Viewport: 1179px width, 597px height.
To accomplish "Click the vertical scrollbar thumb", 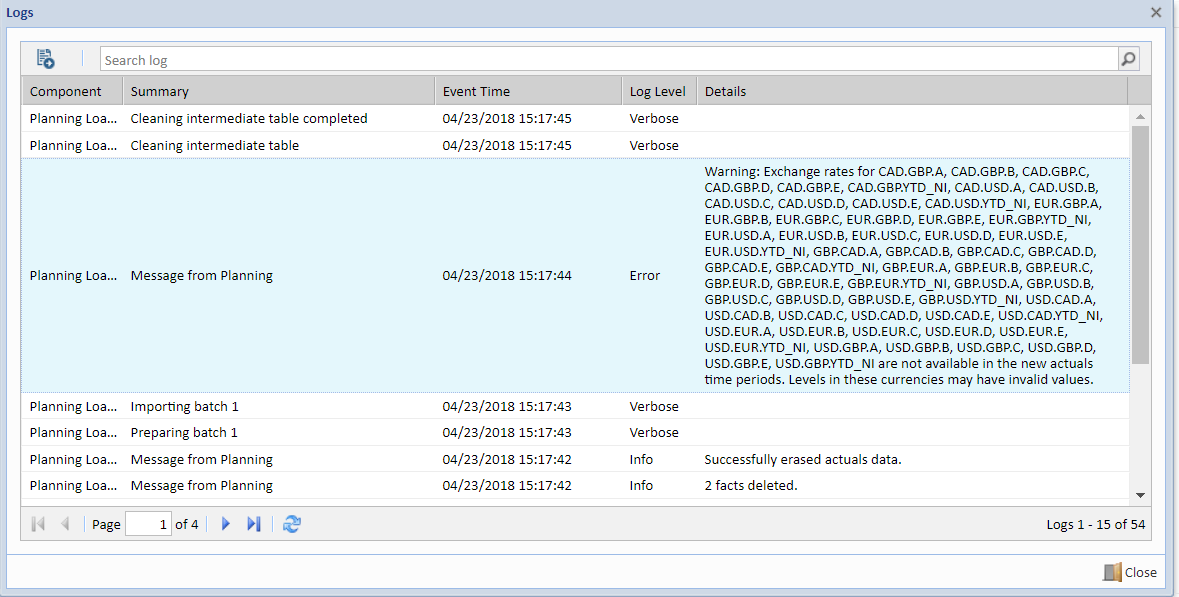I will click(1140, 244).
